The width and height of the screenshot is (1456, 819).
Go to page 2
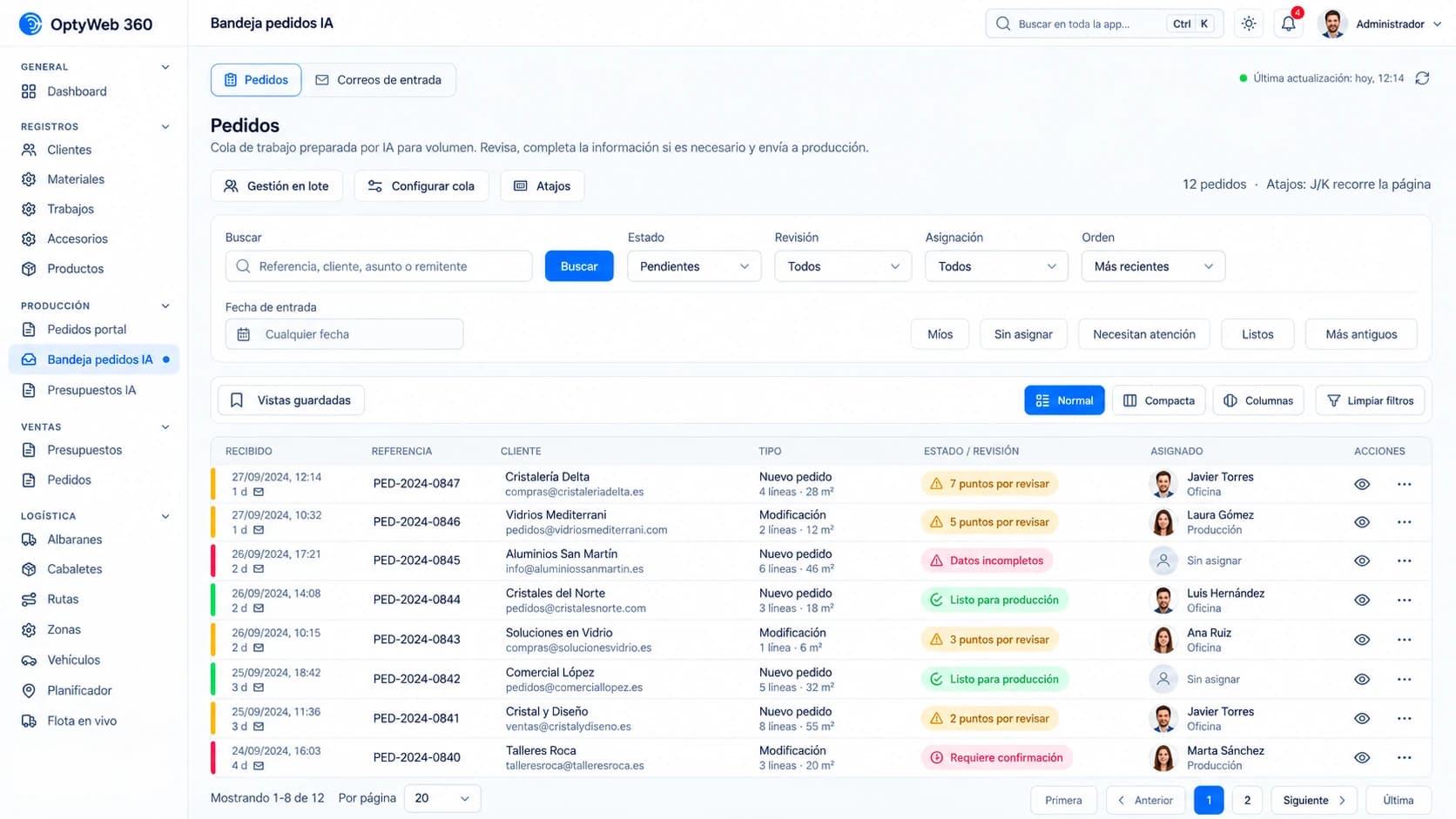click(x=1247, y=800)
